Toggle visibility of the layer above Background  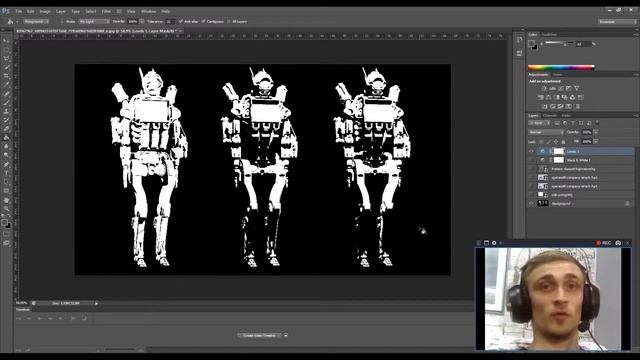[x=531, y=195]
